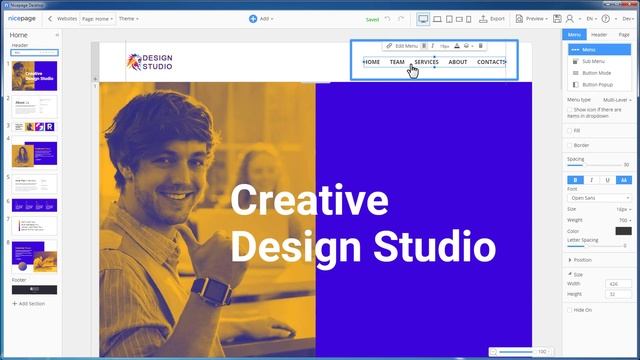Screen dimensions: 640x360
Task: Enable Show icon if dropdown items
Action: (570, 110)
